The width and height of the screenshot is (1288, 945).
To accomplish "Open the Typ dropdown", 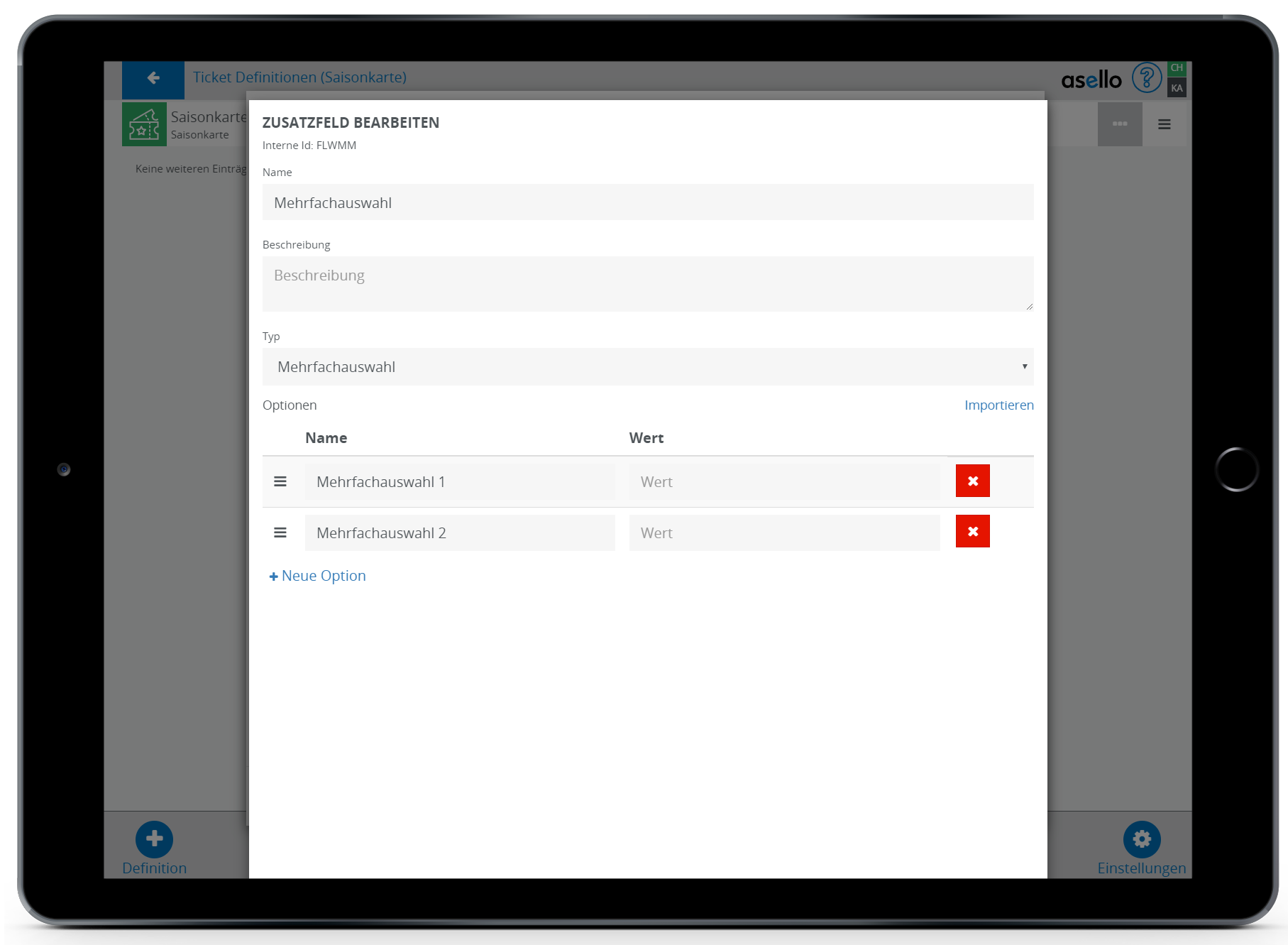I will coord(647,367).
